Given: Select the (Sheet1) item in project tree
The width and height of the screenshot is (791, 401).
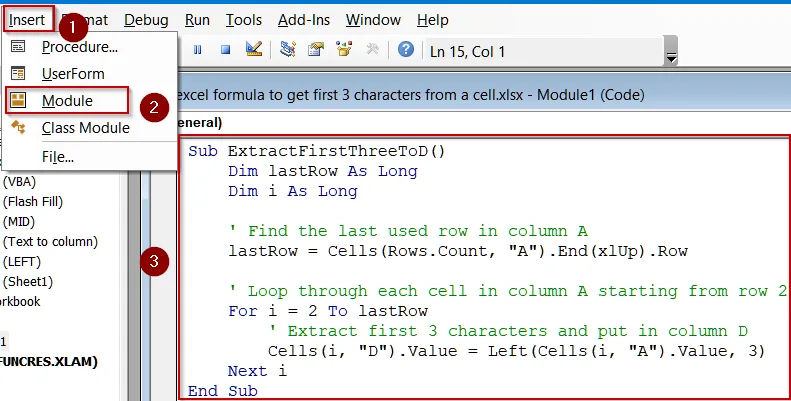Looking at the screenshot, I should click(x=28, y=281).
